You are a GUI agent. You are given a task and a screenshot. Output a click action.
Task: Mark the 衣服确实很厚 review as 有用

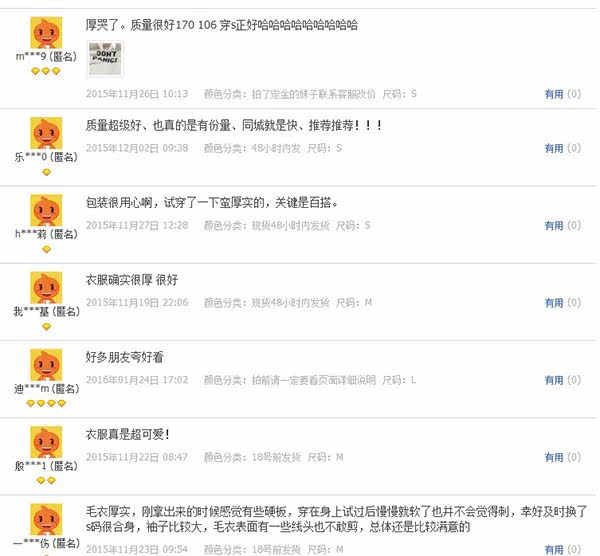pos(554,303)
